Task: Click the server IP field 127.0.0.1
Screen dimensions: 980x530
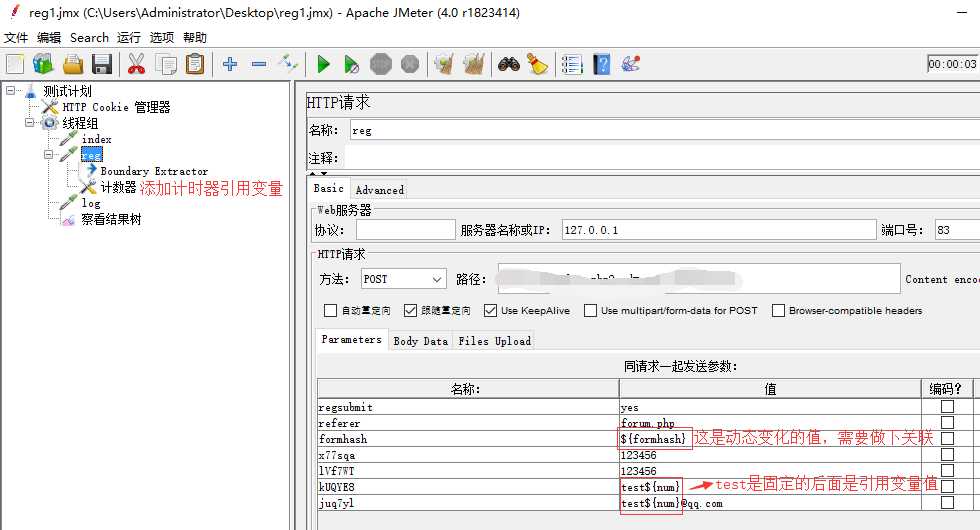Action: [x=719, y=230]
